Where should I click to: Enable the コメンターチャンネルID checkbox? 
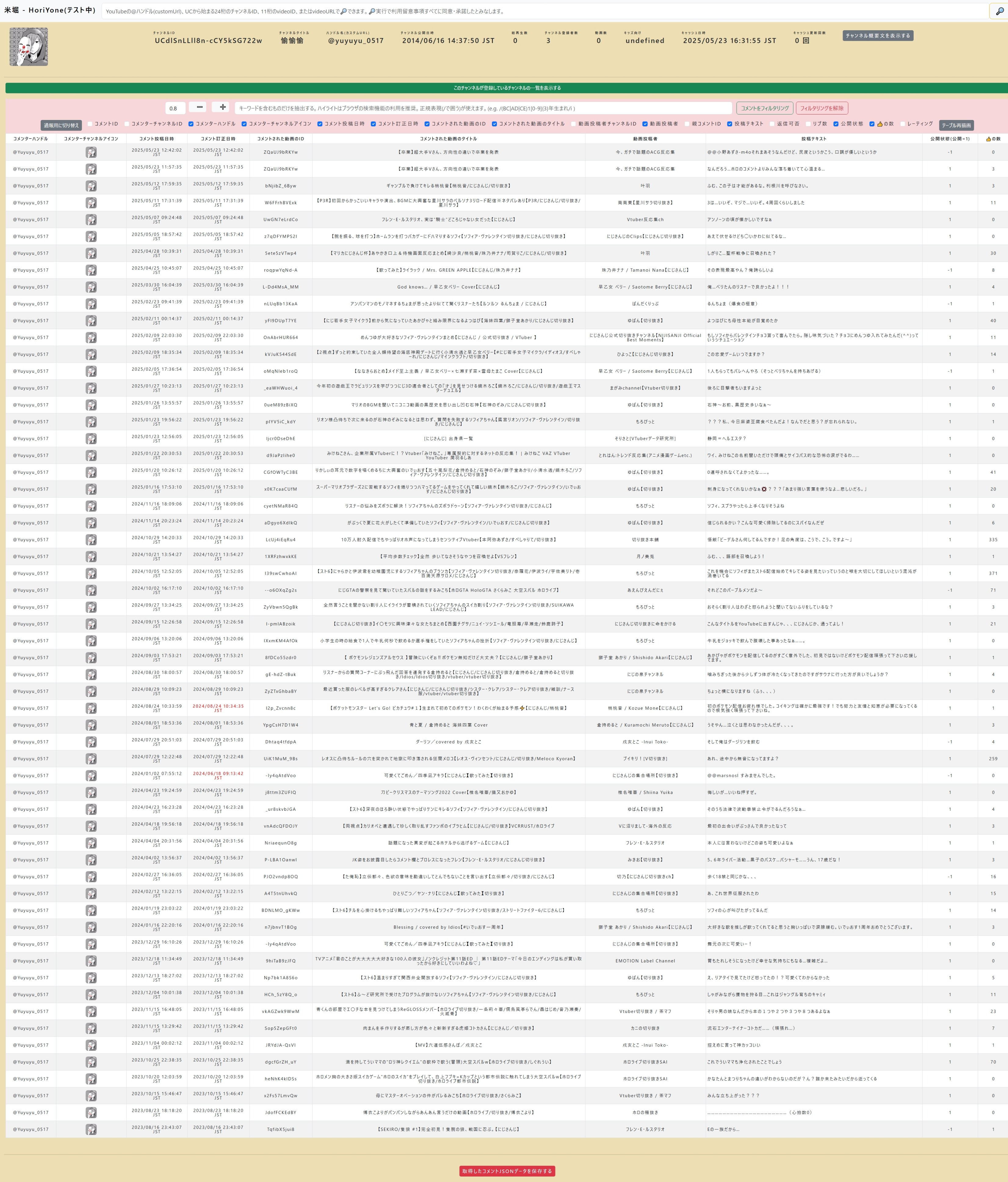point(127,124)
